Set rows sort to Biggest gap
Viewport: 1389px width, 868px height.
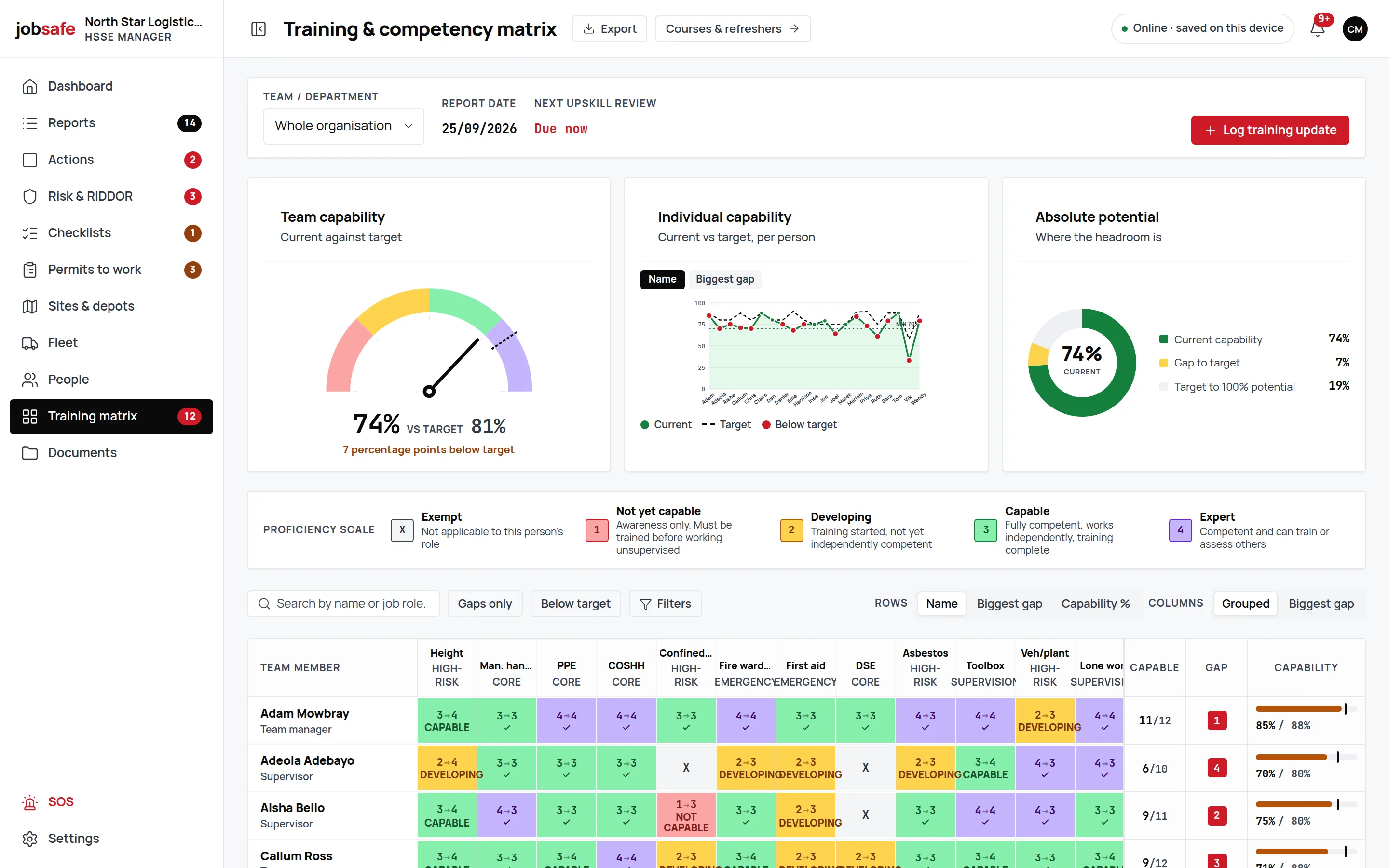pos(1009,604)
